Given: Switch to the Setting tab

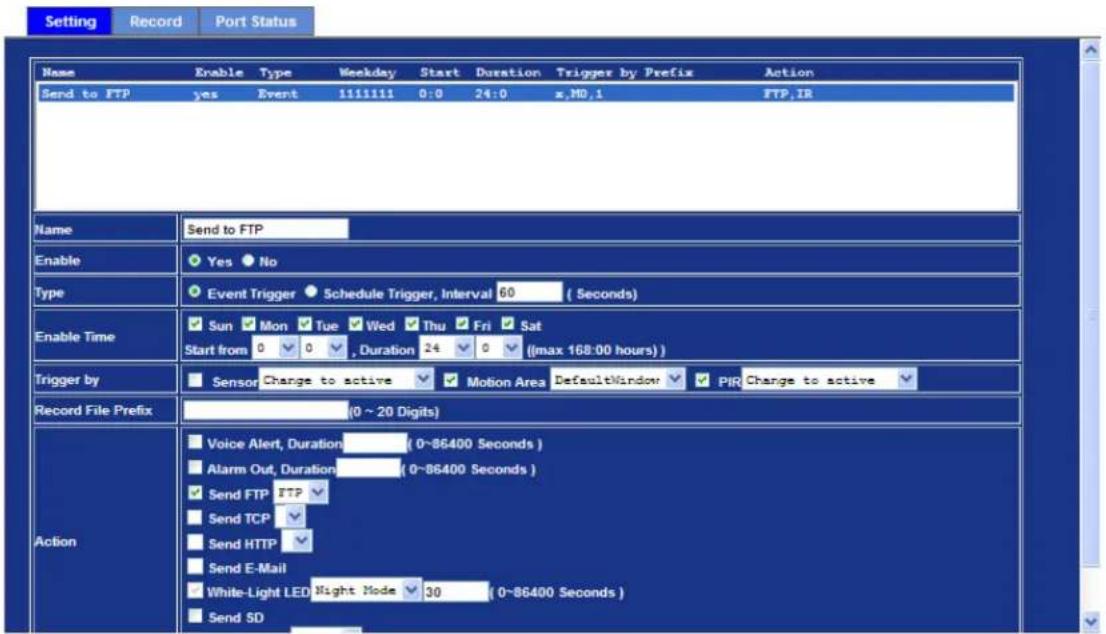Looking at the screenshot, I should tap(70, 21).
